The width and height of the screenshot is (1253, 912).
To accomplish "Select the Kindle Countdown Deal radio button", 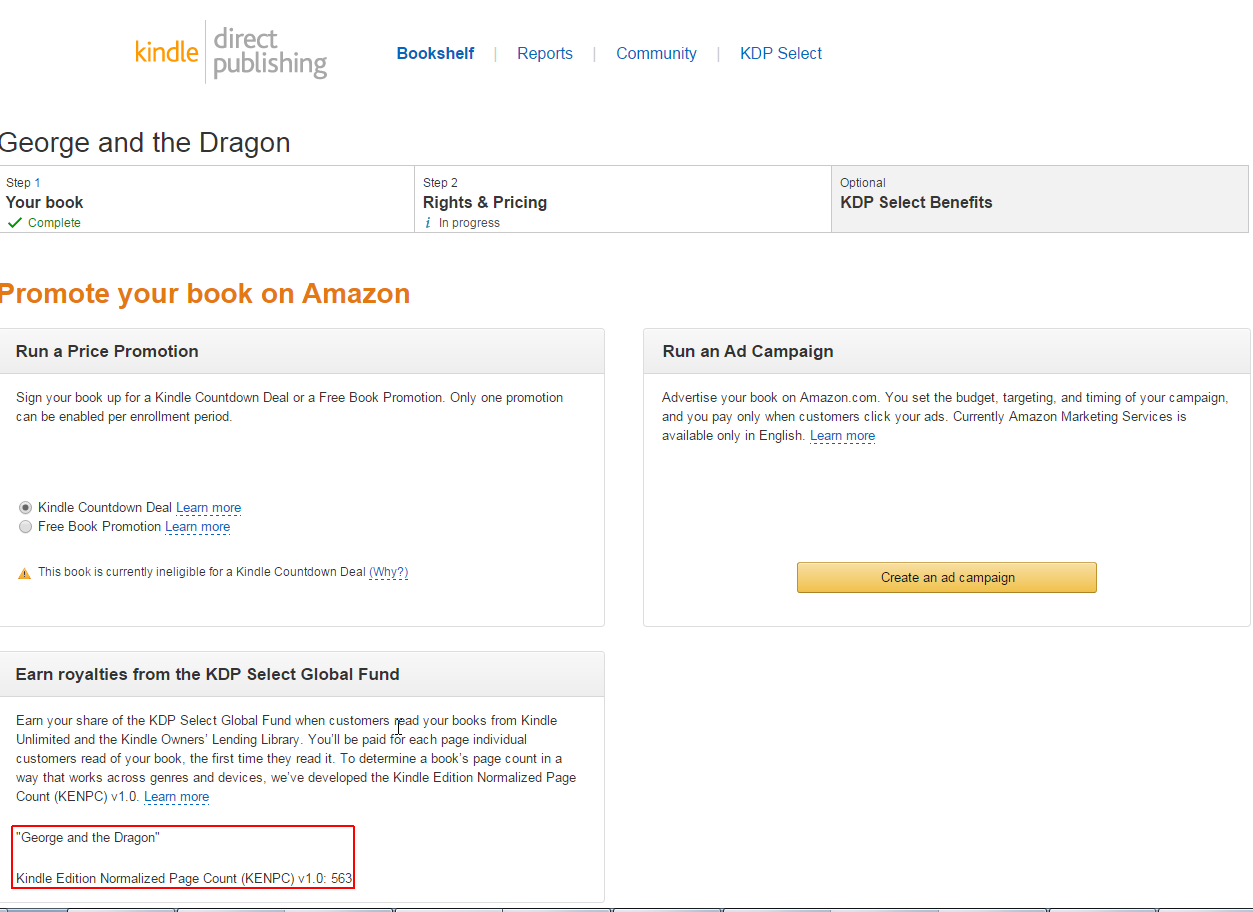I will (26, 508).
